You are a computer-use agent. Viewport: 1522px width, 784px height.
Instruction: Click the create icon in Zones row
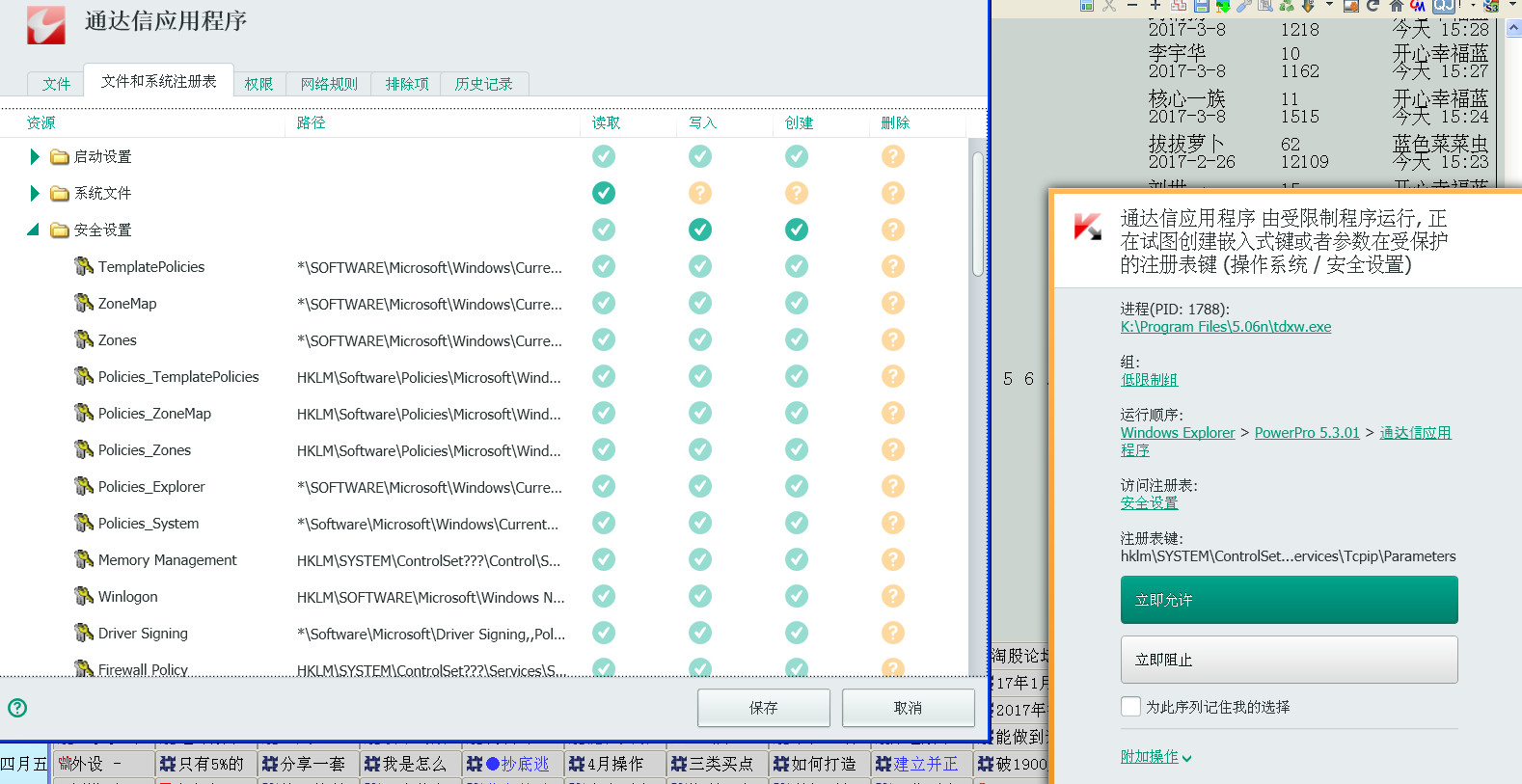pos(797,339)
